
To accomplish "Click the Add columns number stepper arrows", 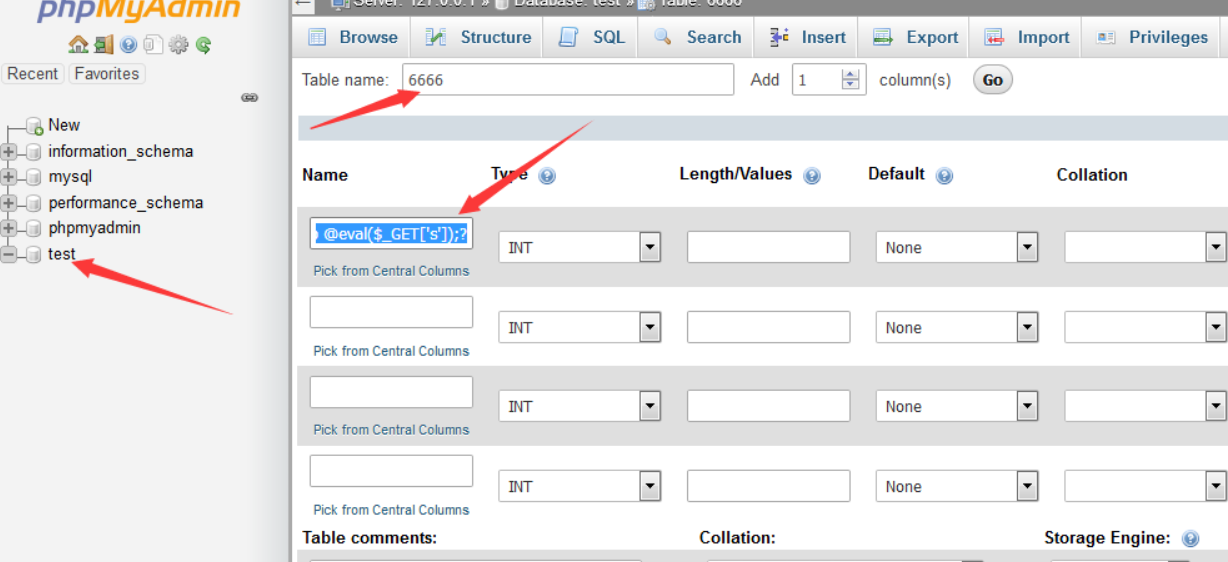I will coord(851,80).
